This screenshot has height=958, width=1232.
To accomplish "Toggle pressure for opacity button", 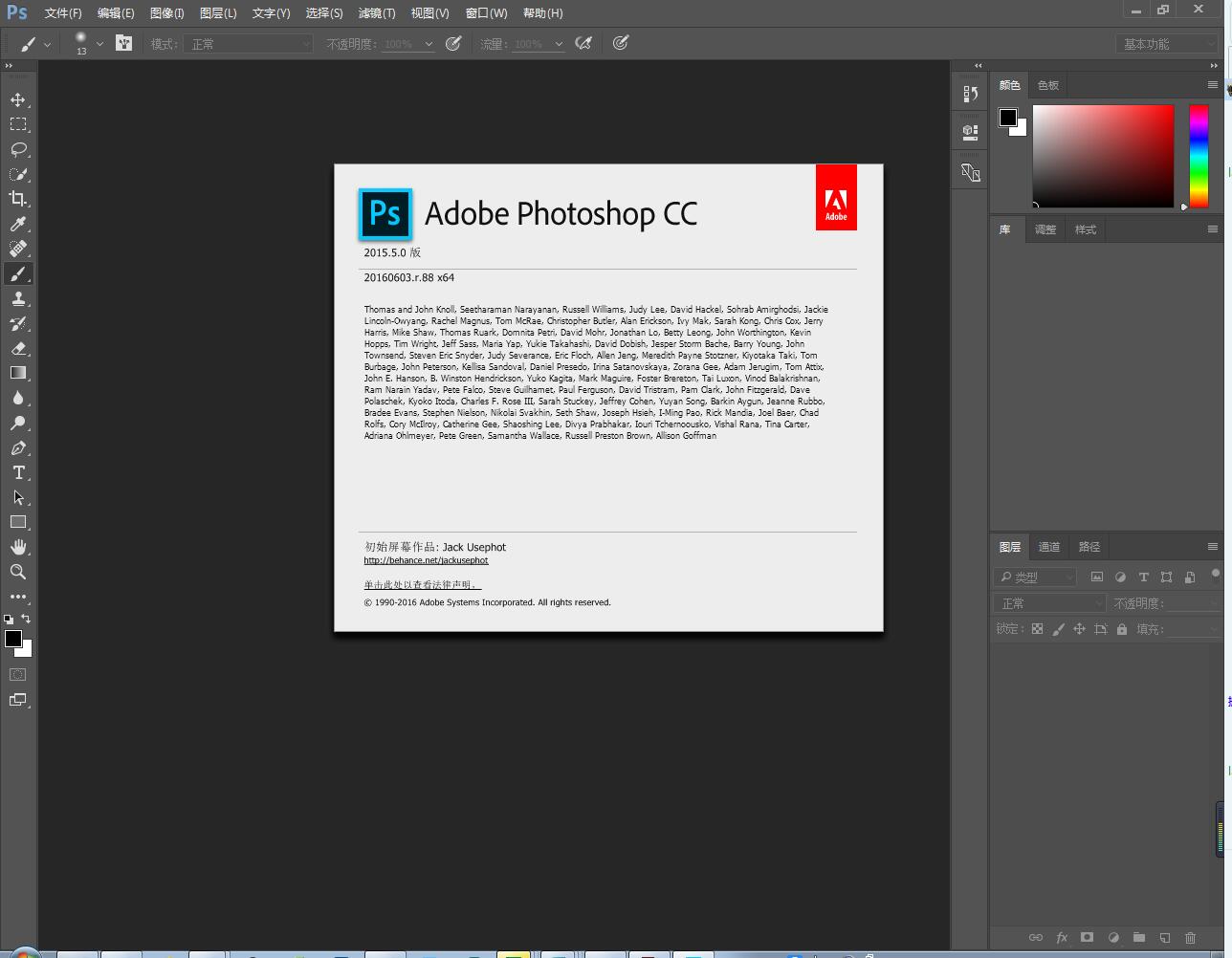I will tap(454, 43).
